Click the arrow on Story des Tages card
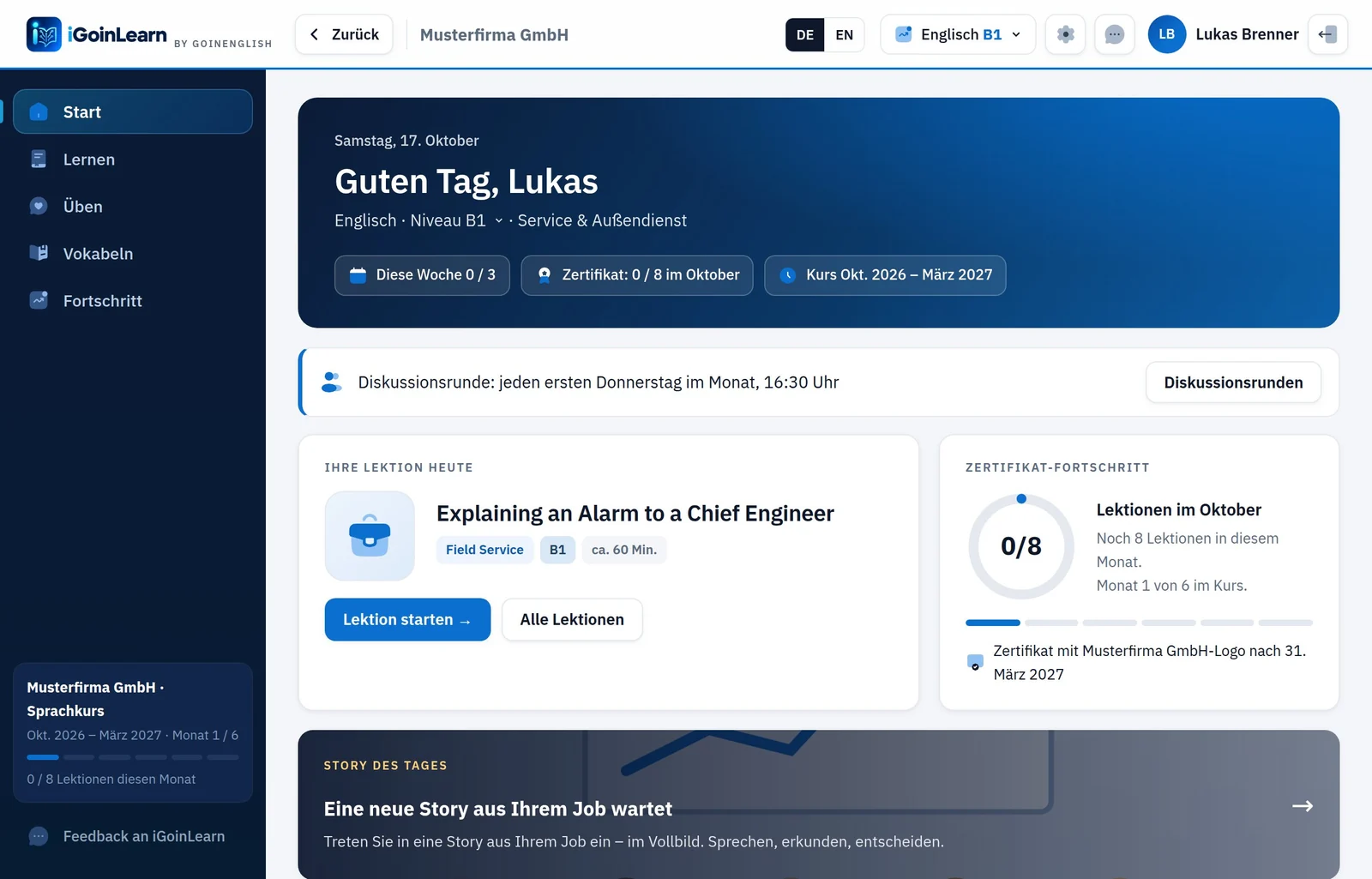 coord(1303,806)
